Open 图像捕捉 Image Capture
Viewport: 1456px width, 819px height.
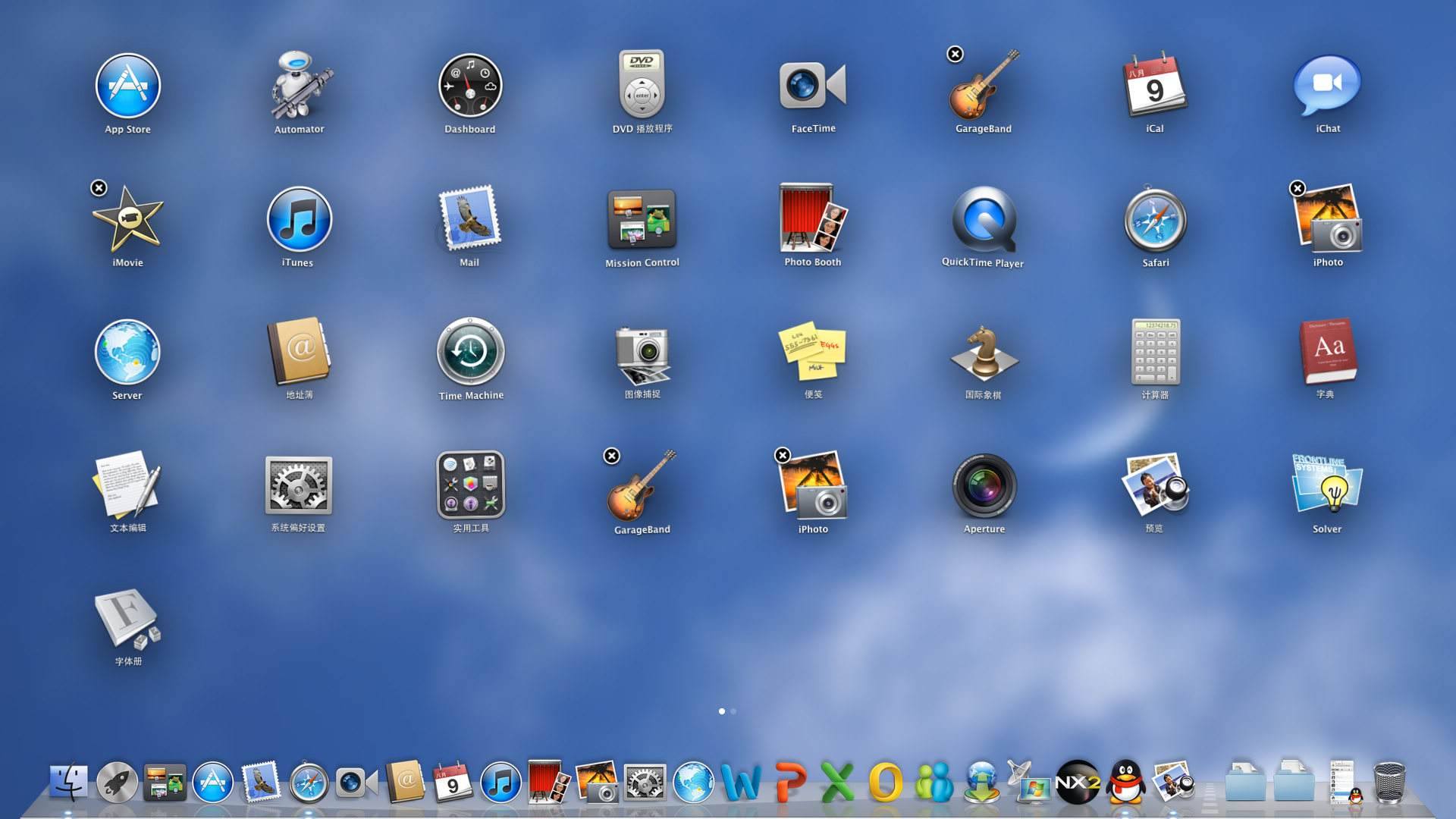click(642, 354)
